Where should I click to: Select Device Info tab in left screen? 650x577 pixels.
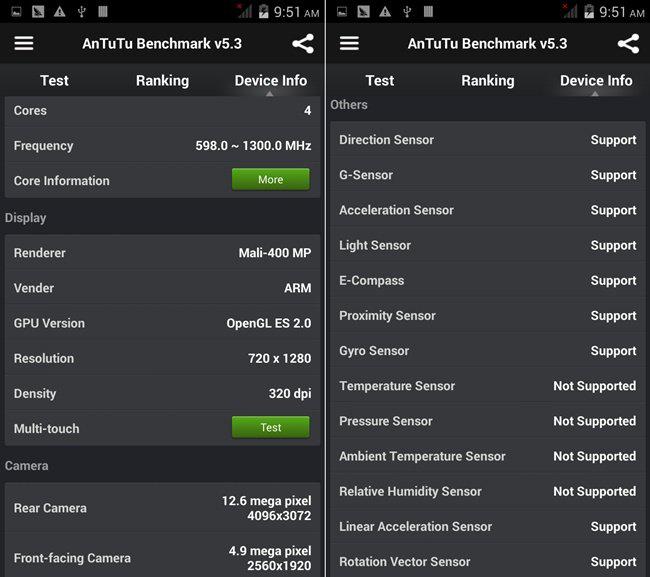click(271, 80)
